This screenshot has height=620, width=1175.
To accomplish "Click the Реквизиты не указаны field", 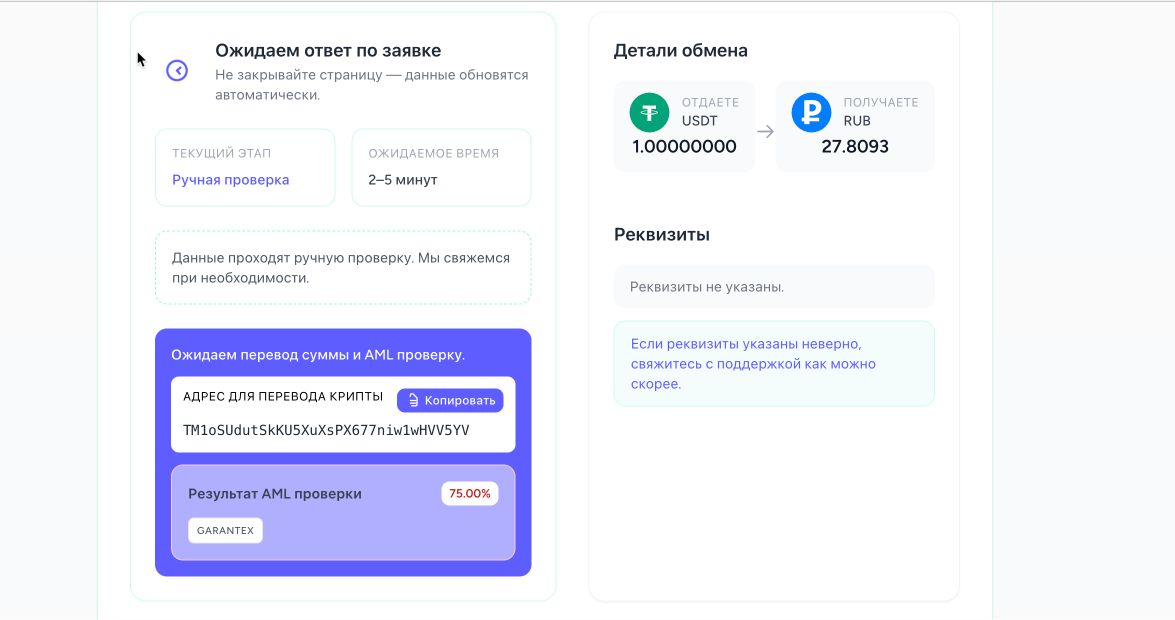I will 774,287.
